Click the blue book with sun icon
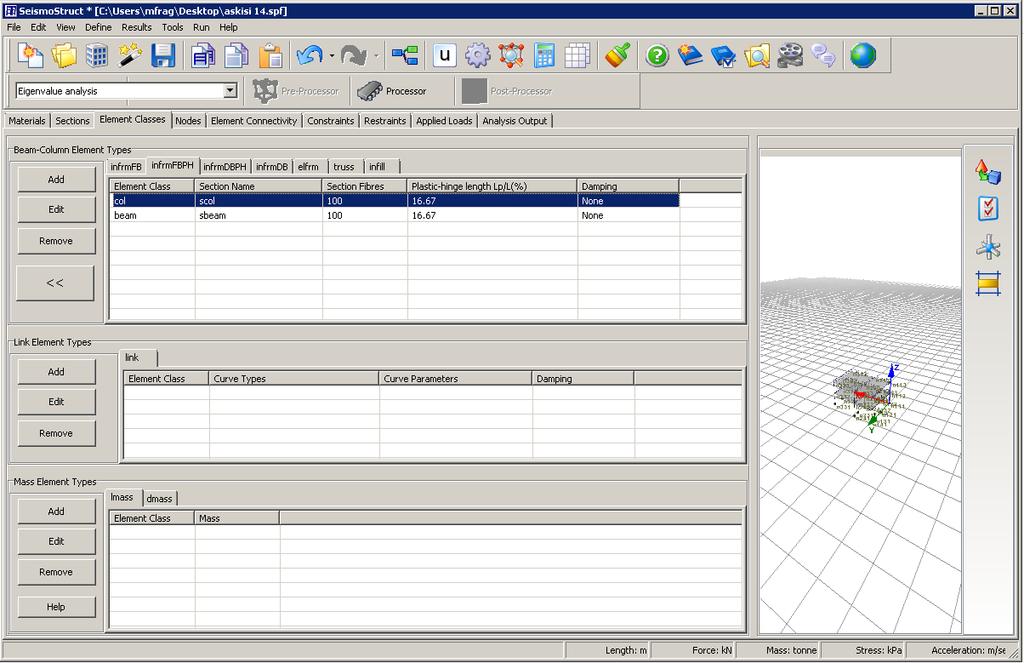Viewport: 1024px width, 663px height. point(690,56)
